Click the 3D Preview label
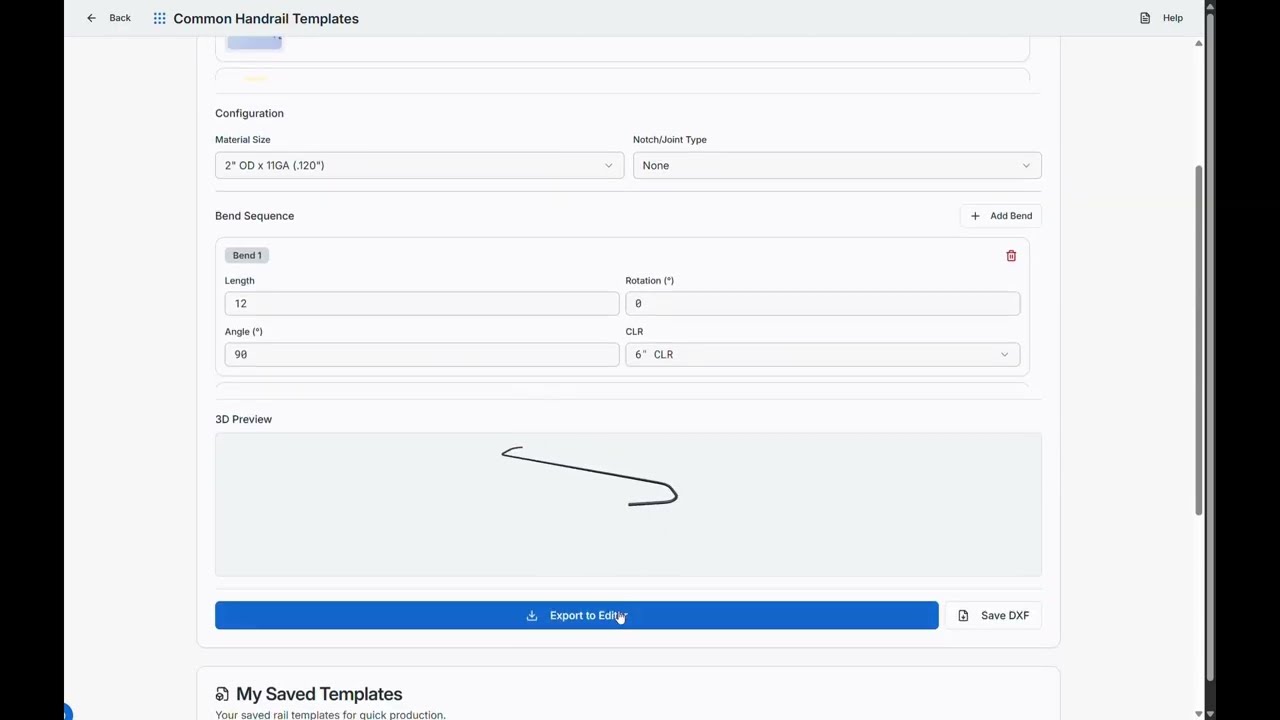Screen dimensions: 1280x720 pos(243,419)
